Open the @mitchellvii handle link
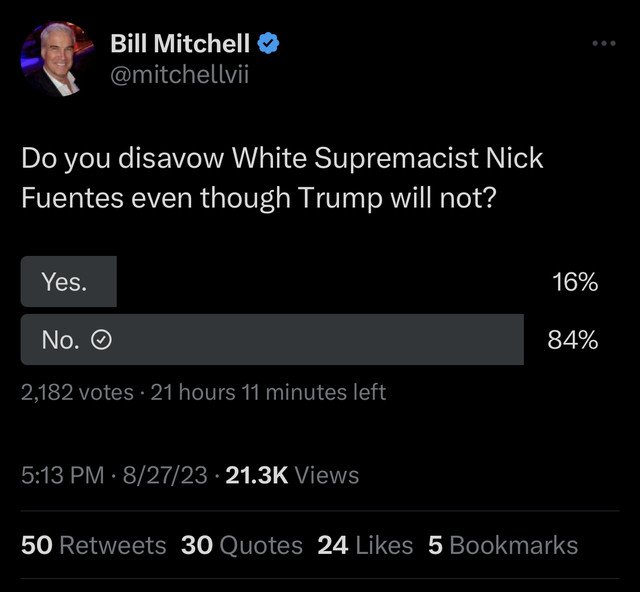This screenshot has height=592, width=640. (x=174, y=76)
